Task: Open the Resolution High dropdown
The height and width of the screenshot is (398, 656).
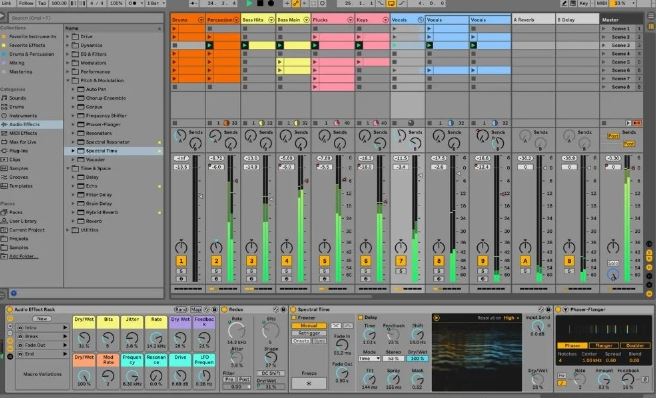Action: click(512, 318)
